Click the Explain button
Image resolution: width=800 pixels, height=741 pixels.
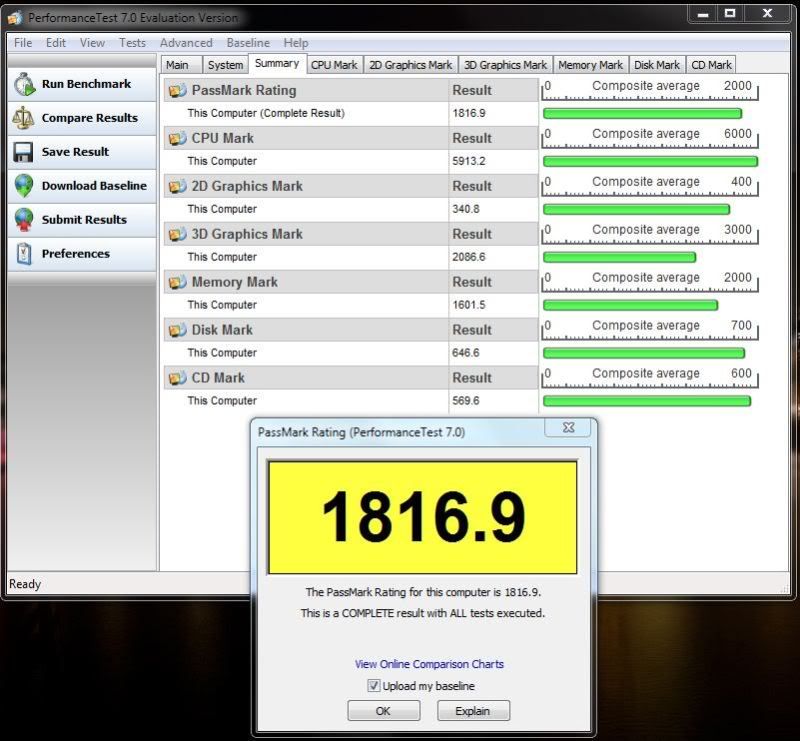coord(473,711)
